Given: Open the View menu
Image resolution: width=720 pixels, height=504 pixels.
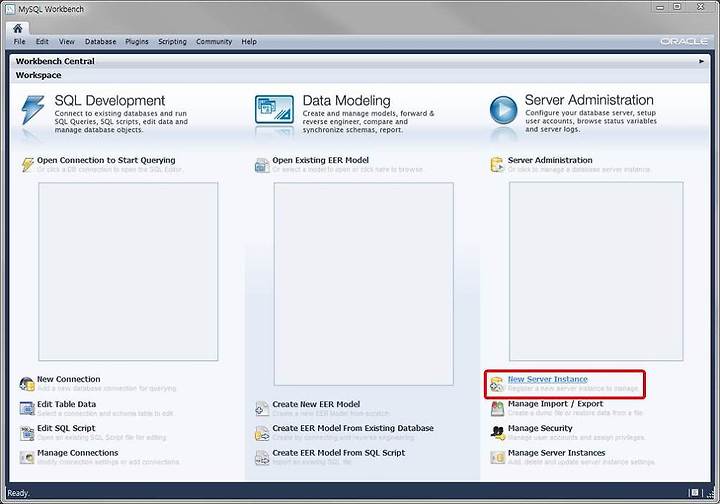Looking at the screenshot, I should click(67, 41).
